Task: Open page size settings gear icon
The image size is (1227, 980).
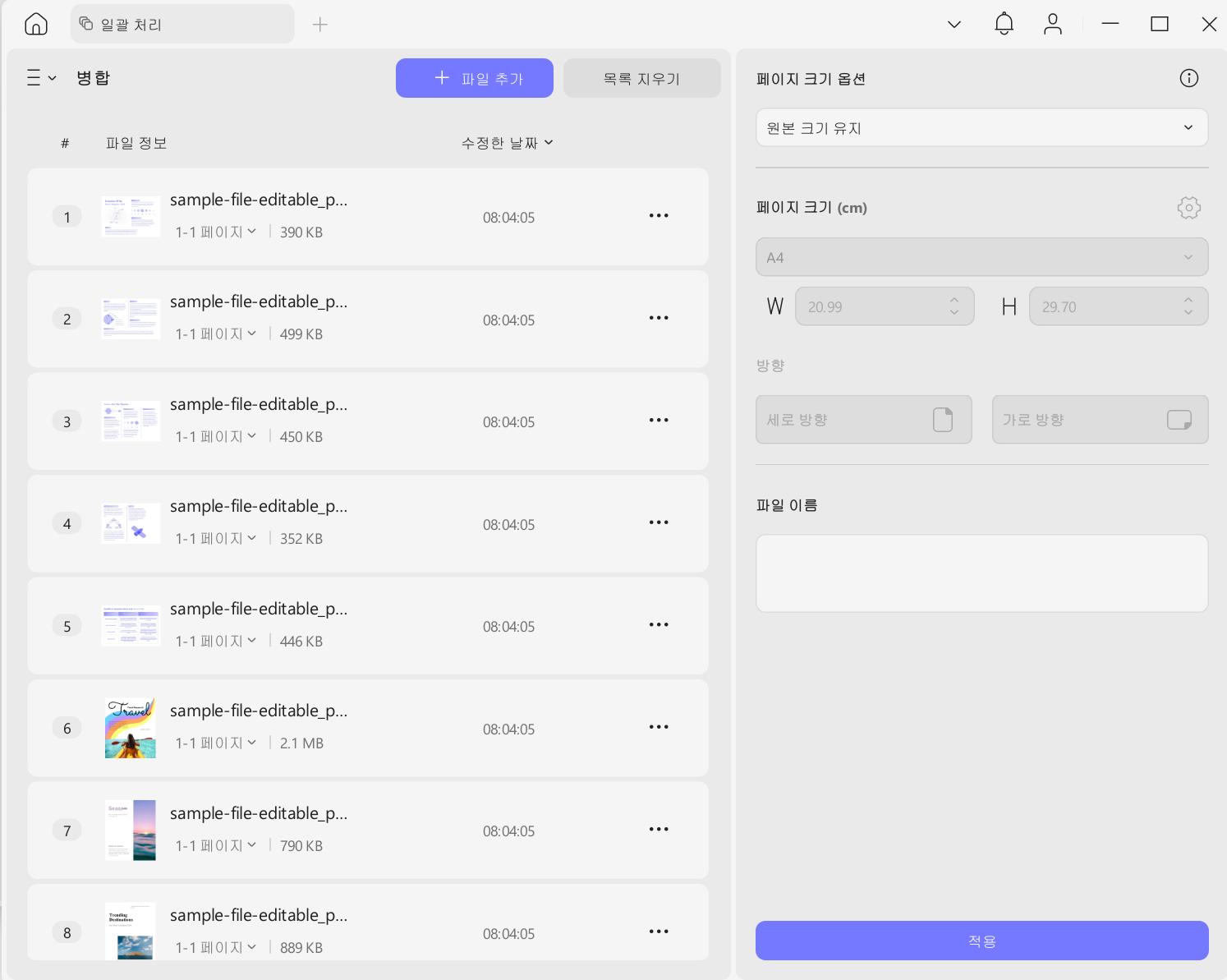Action: click(1188, 208)
